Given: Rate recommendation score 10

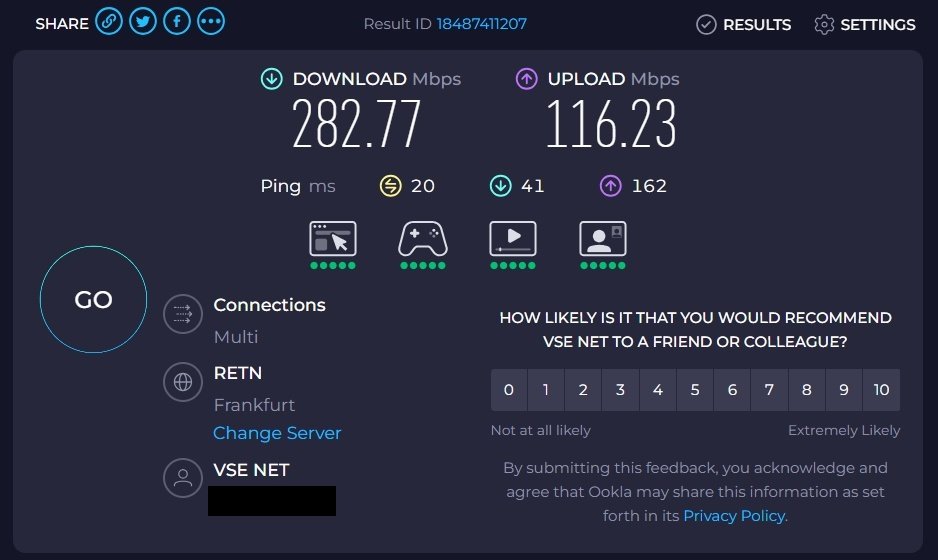Looking at the screenshot, I should 881,390.
